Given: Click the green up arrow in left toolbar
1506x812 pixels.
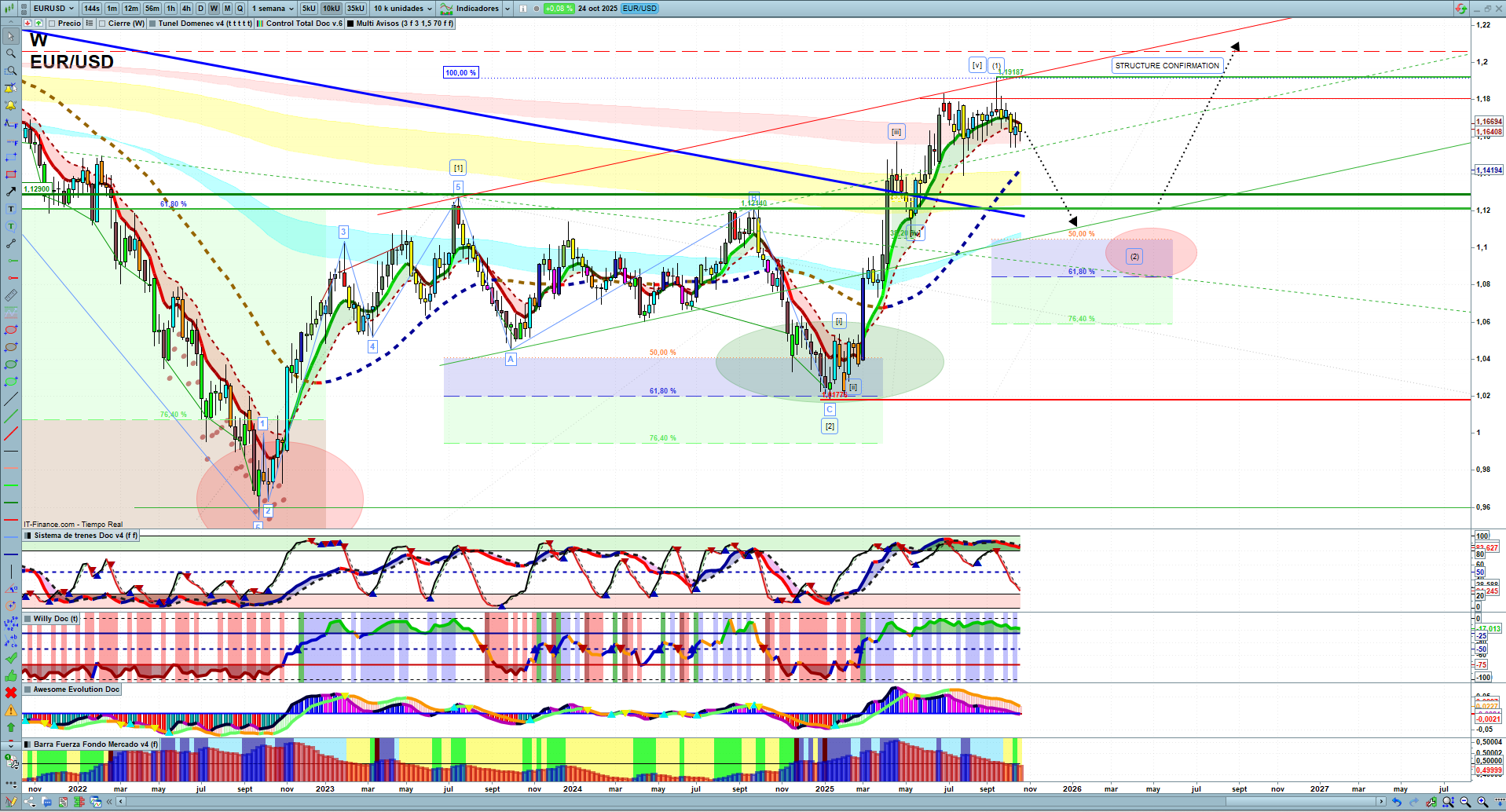Looking at the screenshot, I should 11,727.
